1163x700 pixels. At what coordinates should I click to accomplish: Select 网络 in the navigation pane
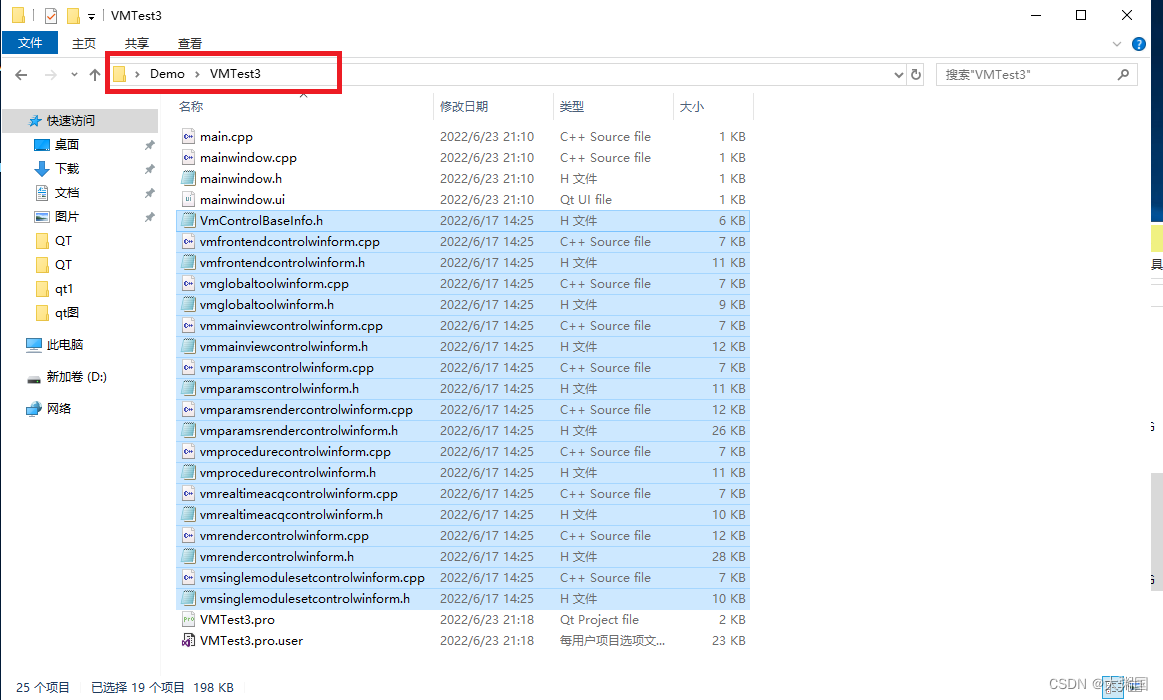tap(59, 409)
